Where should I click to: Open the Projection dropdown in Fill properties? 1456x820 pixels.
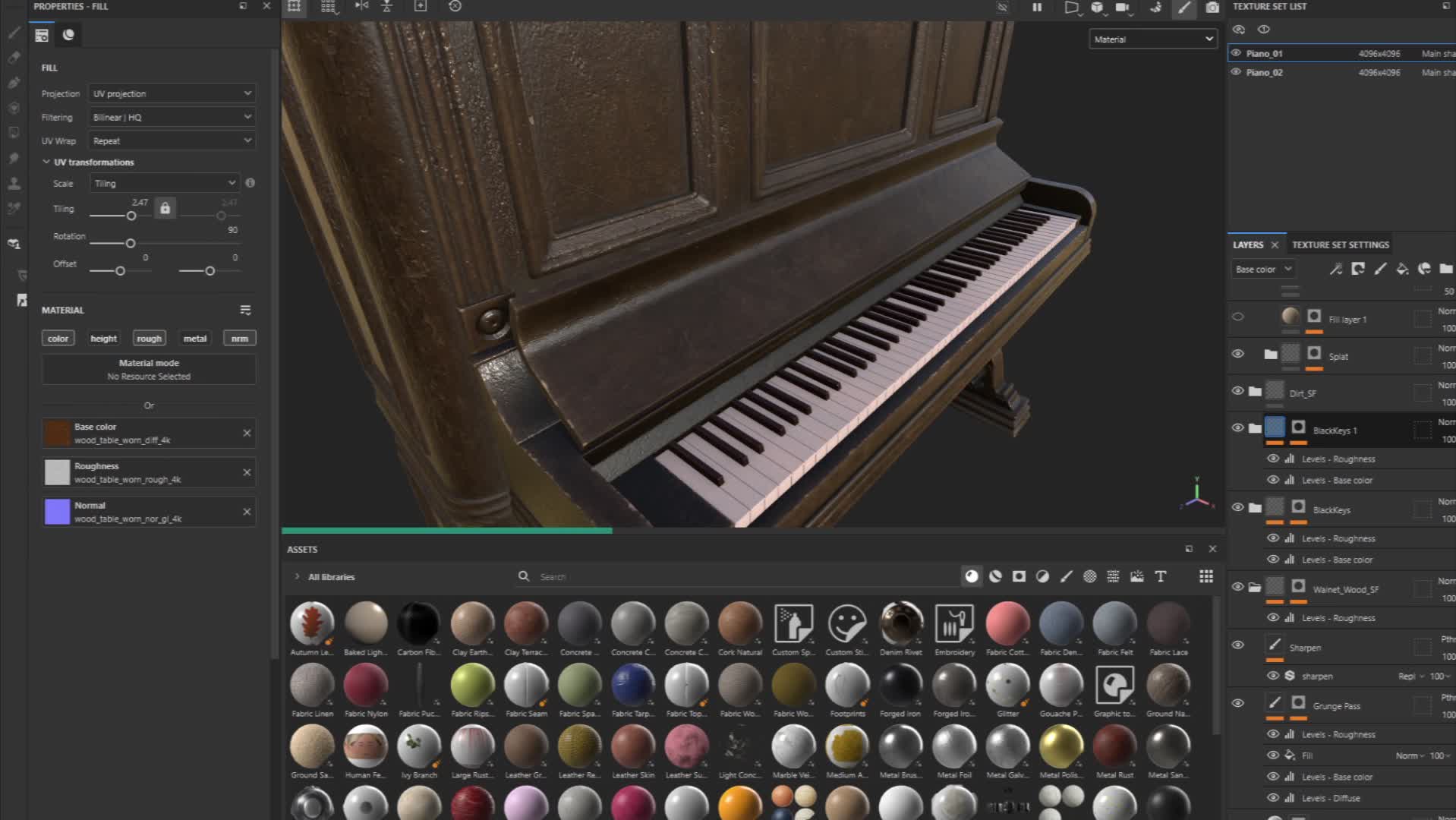[171, 93]
